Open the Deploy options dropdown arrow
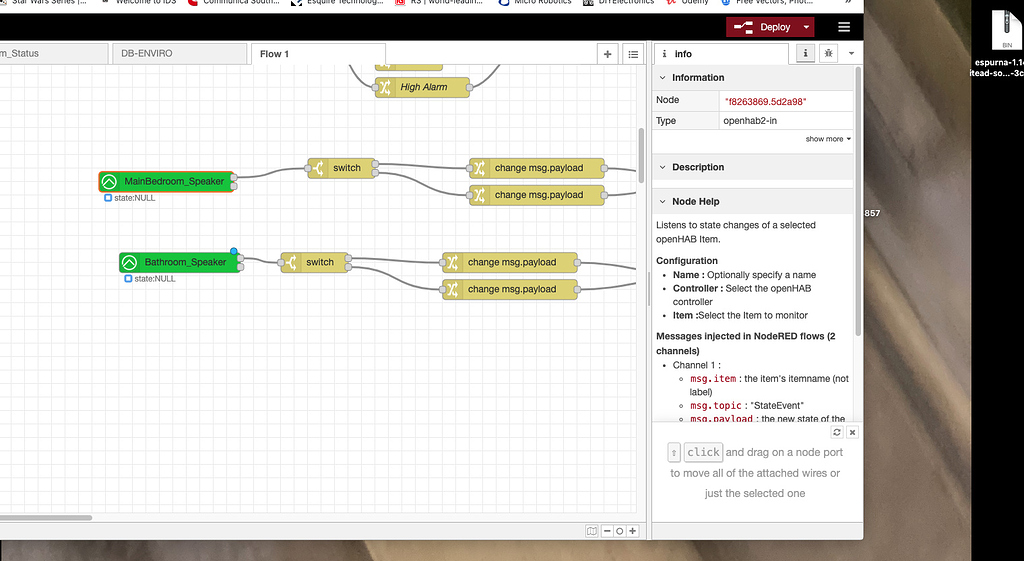 tap(807, 27)
